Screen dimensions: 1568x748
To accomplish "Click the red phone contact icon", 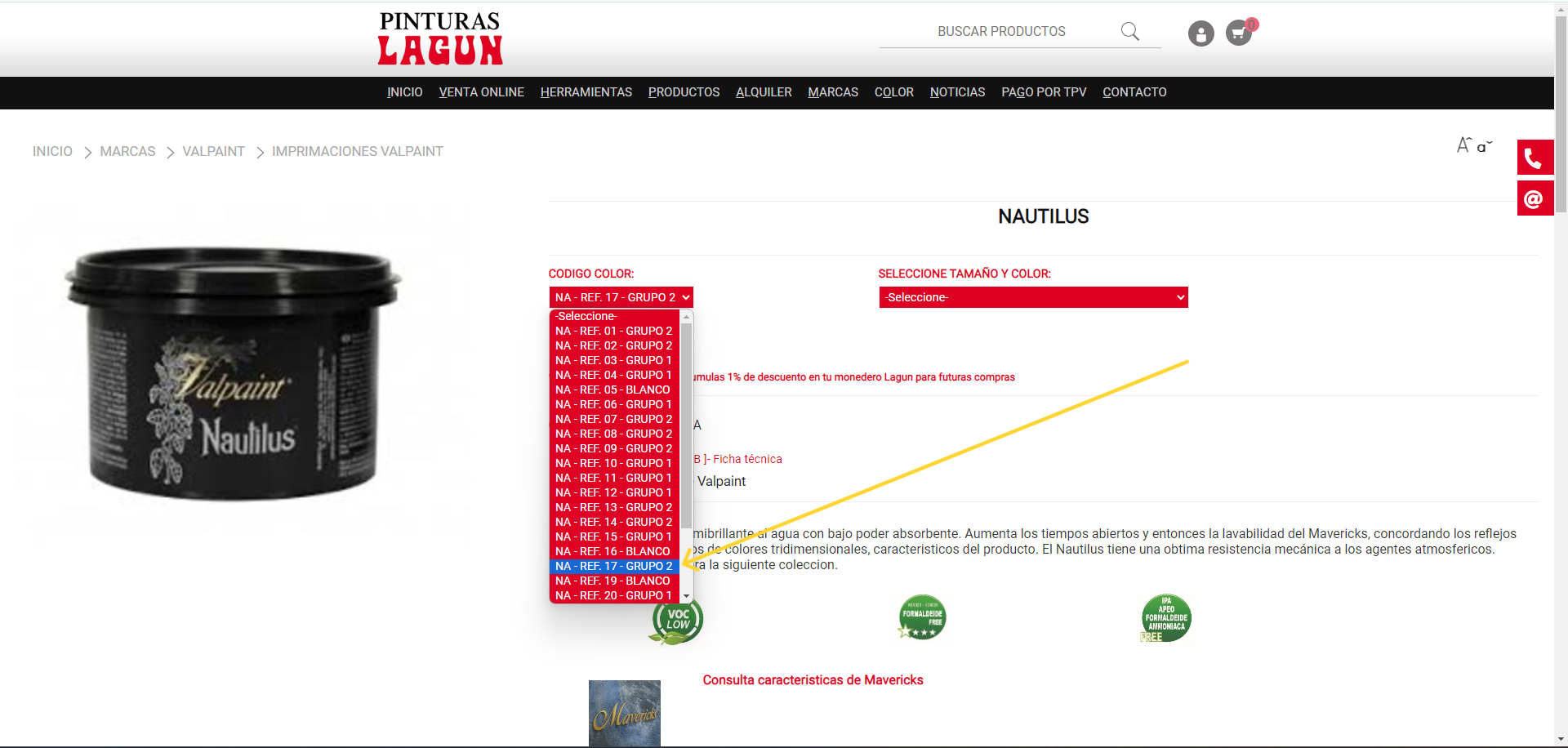I will (1535, 158).
